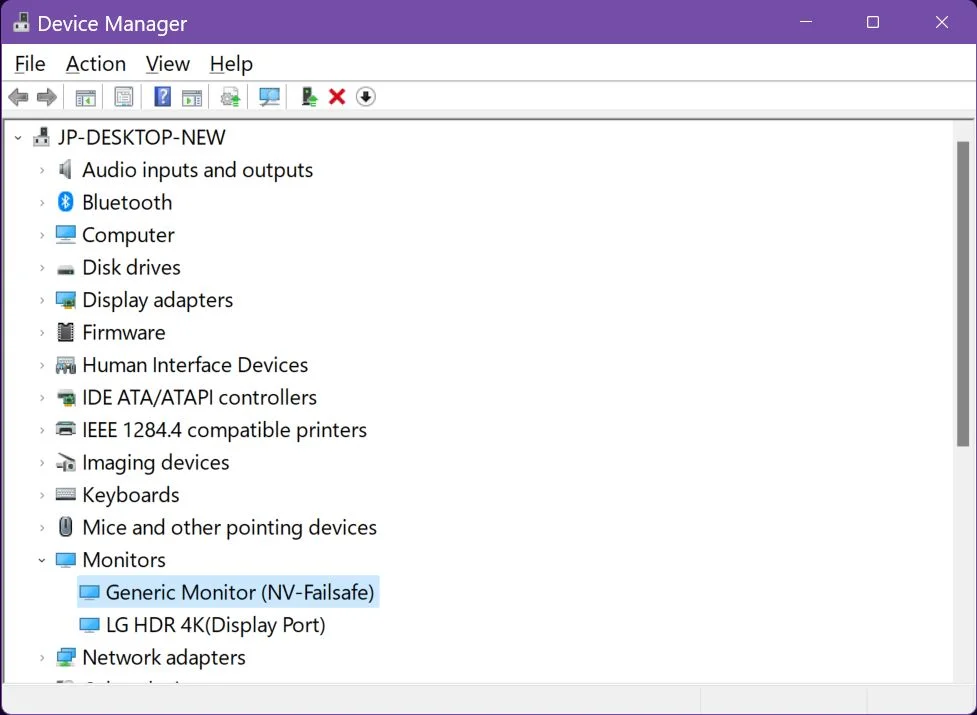Open the Help menu
The height and width of the screenshot is (715, 977).
(x=231, y=64)
